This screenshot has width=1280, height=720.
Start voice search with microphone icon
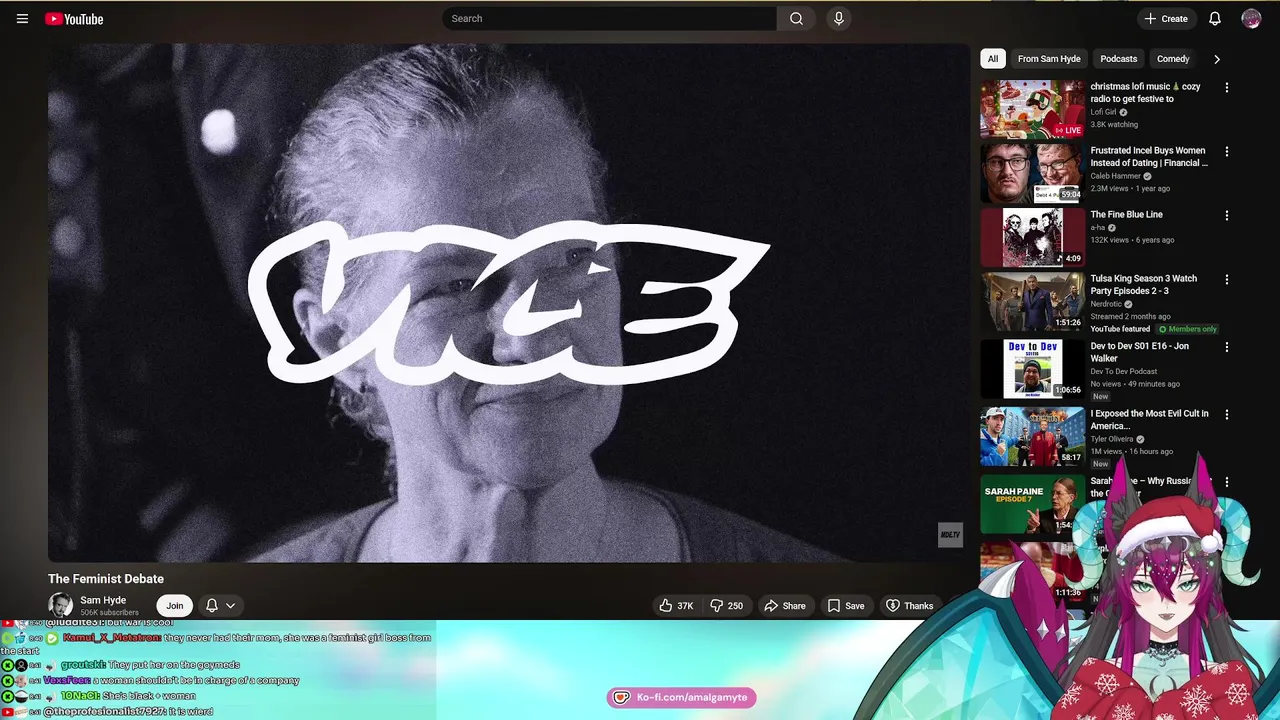coord(839,18)
